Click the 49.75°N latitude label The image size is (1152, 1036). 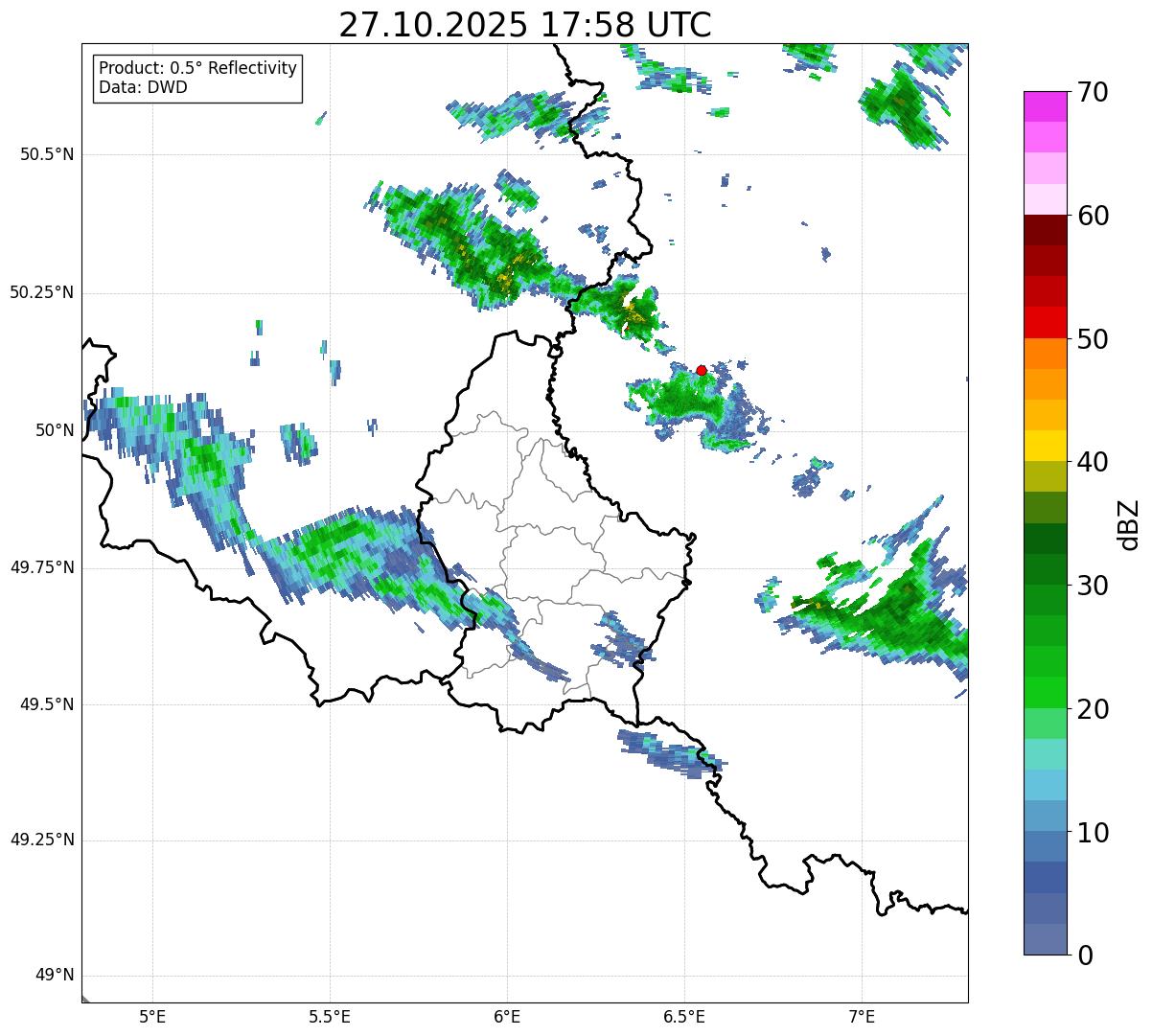point(42,567)
